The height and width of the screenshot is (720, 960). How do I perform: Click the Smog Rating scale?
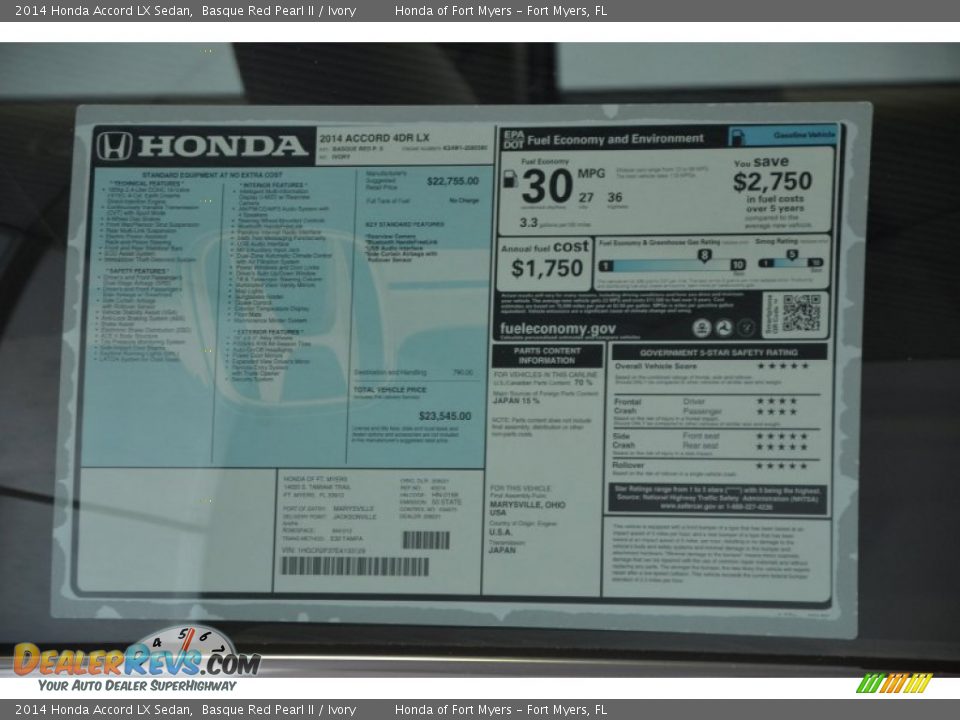tap(790, 263)
